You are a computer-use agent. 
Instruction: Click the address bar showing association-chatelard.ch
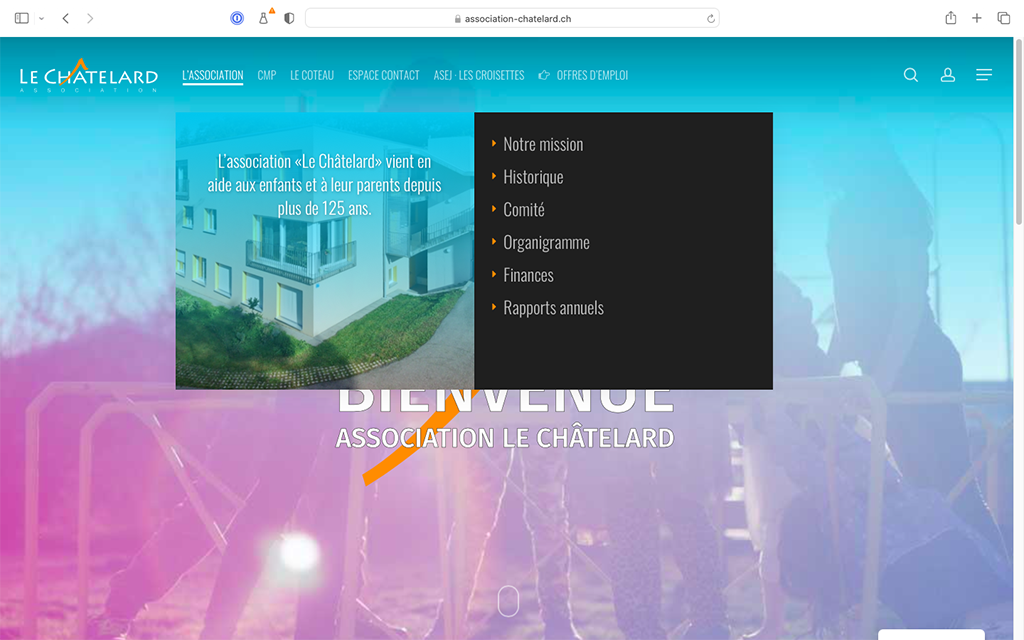pyautogui.click(x=512, y=17)
